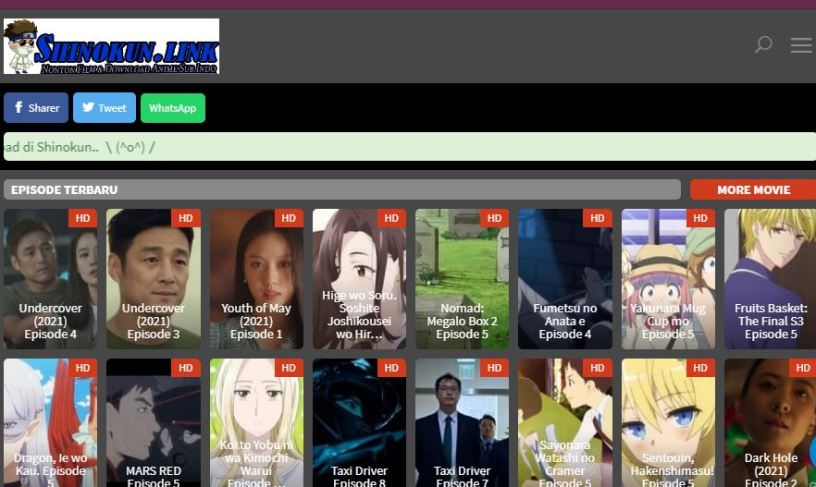Open Sayonara Watashi no Cramer Episode 5
This screenshot has width=816, height=487.
point(565,423)
